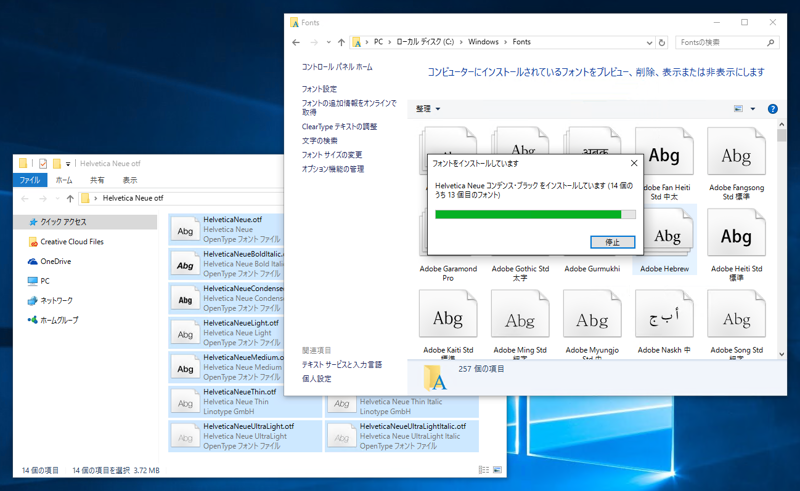Image resolution: width=800 pixels, height=491 pixels.
Task: Click Adobe Garamond Pro font label
Action: (448, 273)
